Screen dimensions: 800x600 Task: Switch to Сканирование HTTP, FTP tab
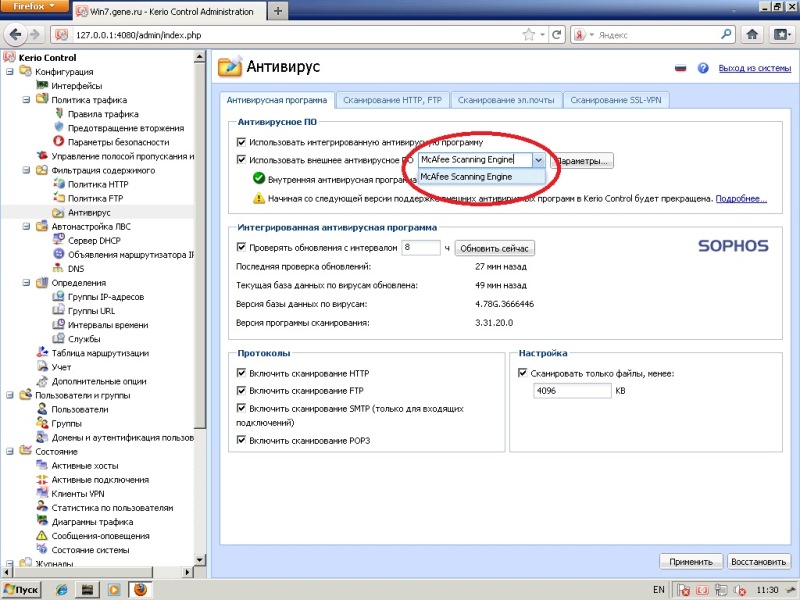[x=393, y=100]
